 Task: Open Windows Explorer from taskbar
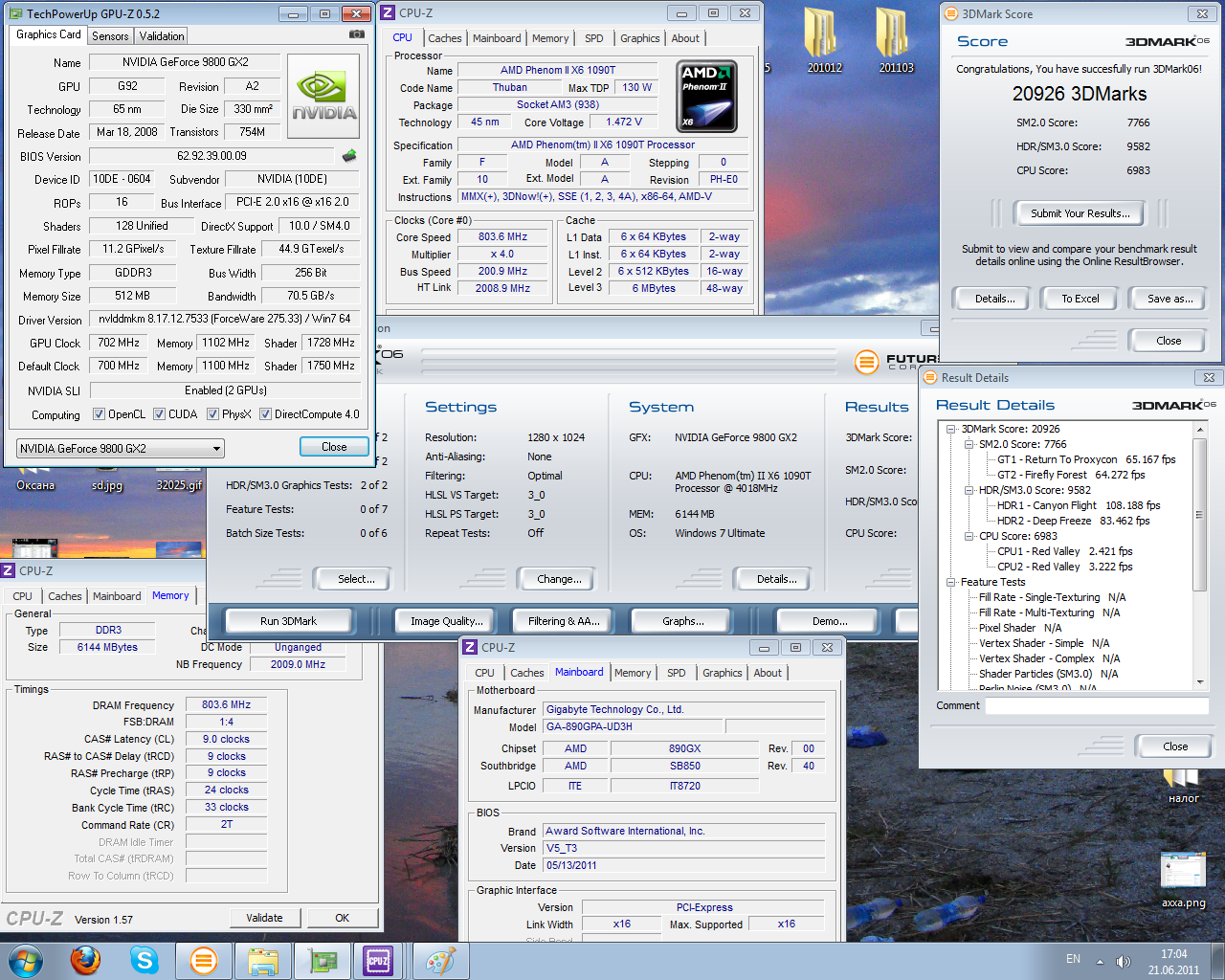tap(263, 960)
